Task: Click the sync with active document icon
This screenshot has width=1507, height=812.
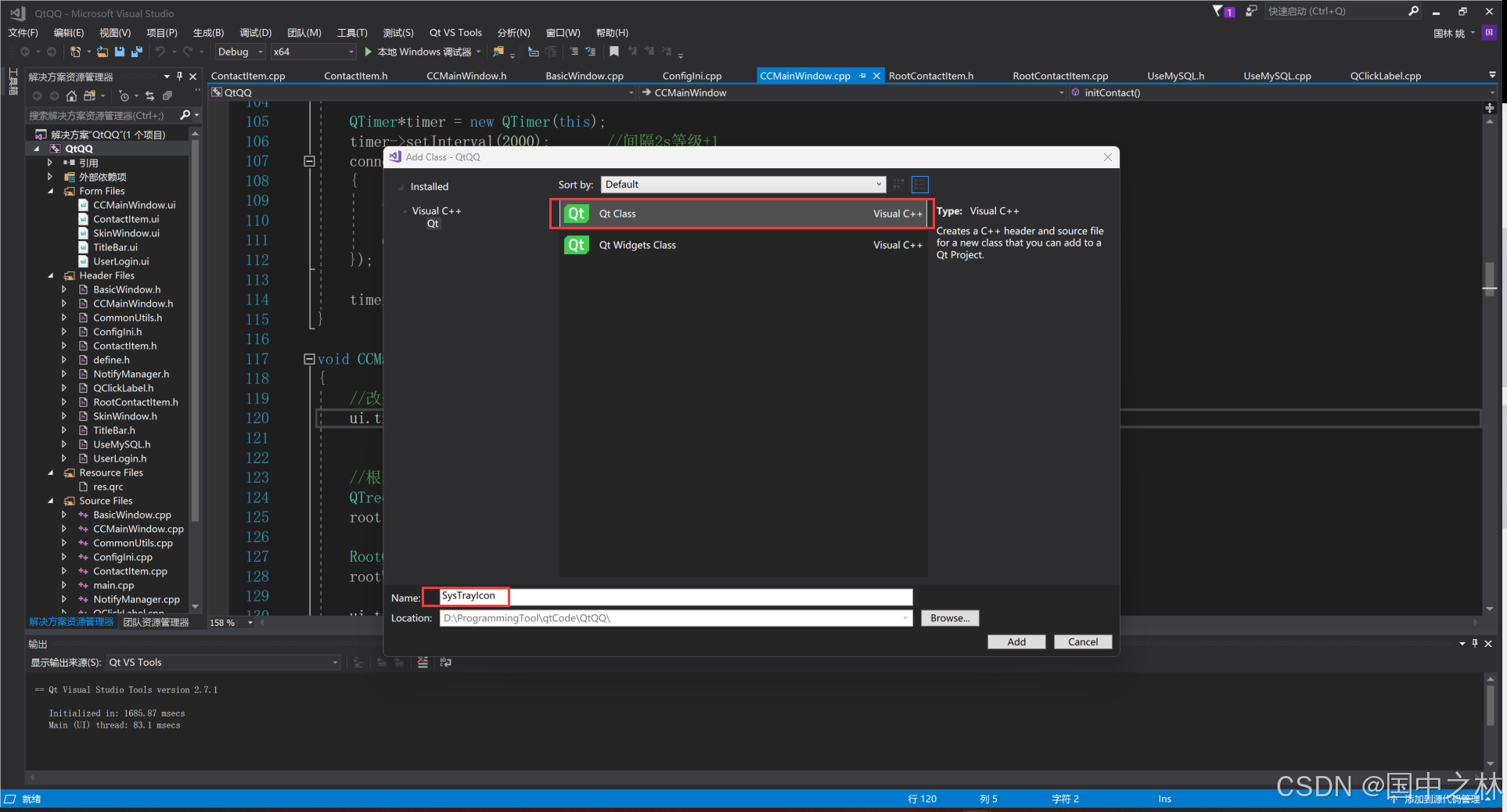Action: 149,95
